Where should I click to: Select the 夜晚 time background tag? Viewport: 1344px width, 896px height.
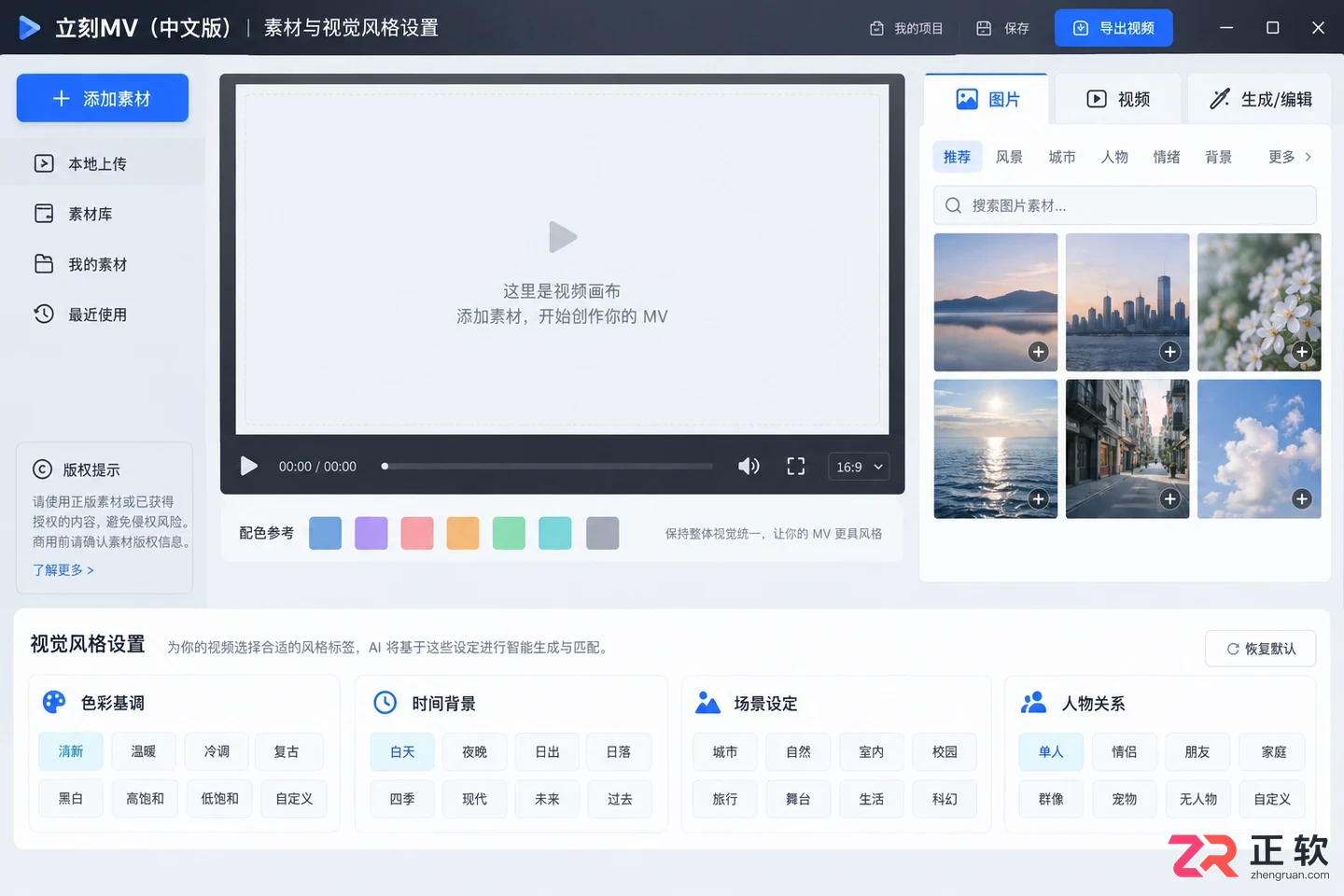click(475, 751)
